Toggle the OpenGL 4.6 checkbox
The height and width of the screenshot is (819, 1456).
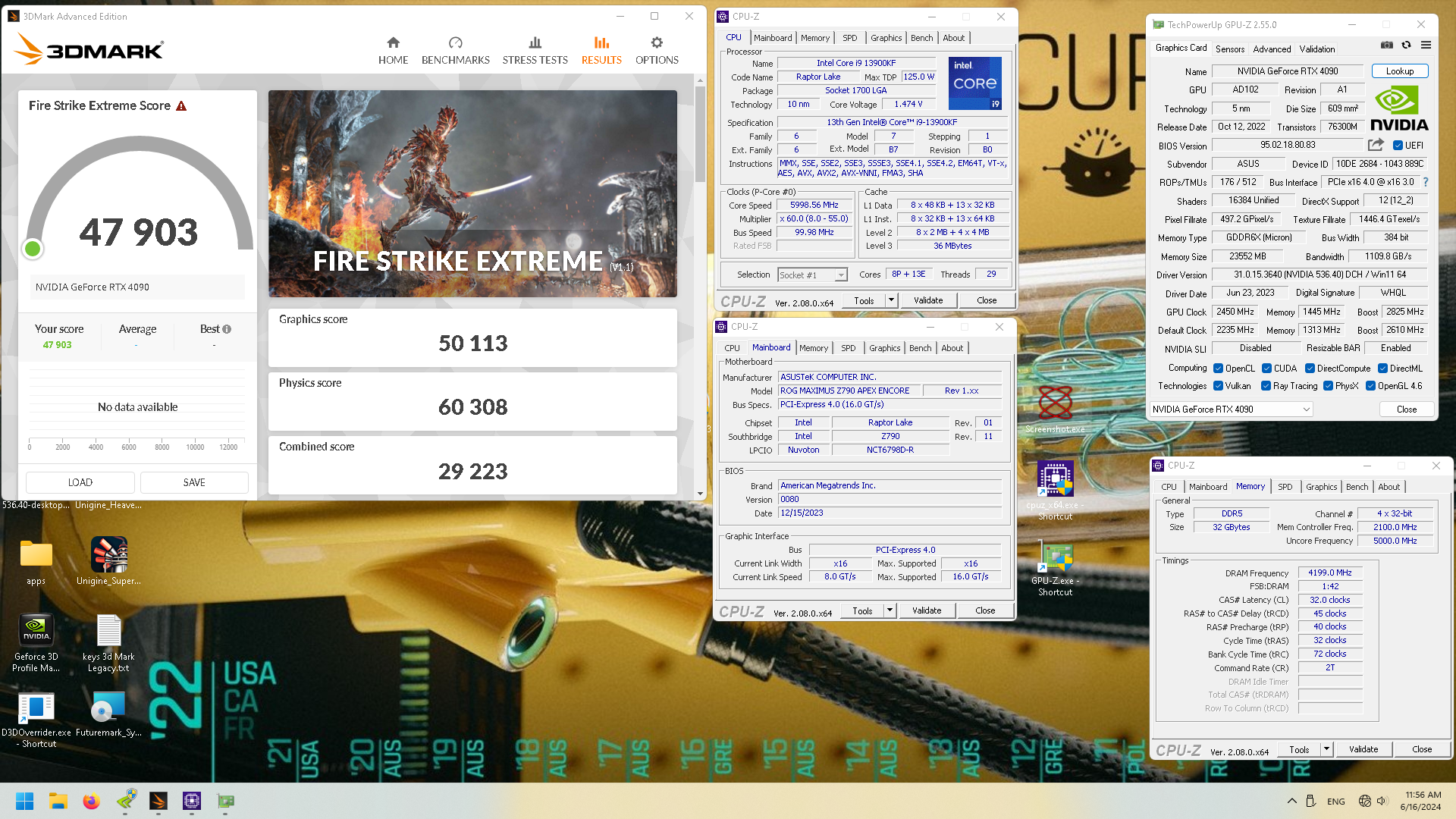pyautogui.click(x=1370, y=386)
